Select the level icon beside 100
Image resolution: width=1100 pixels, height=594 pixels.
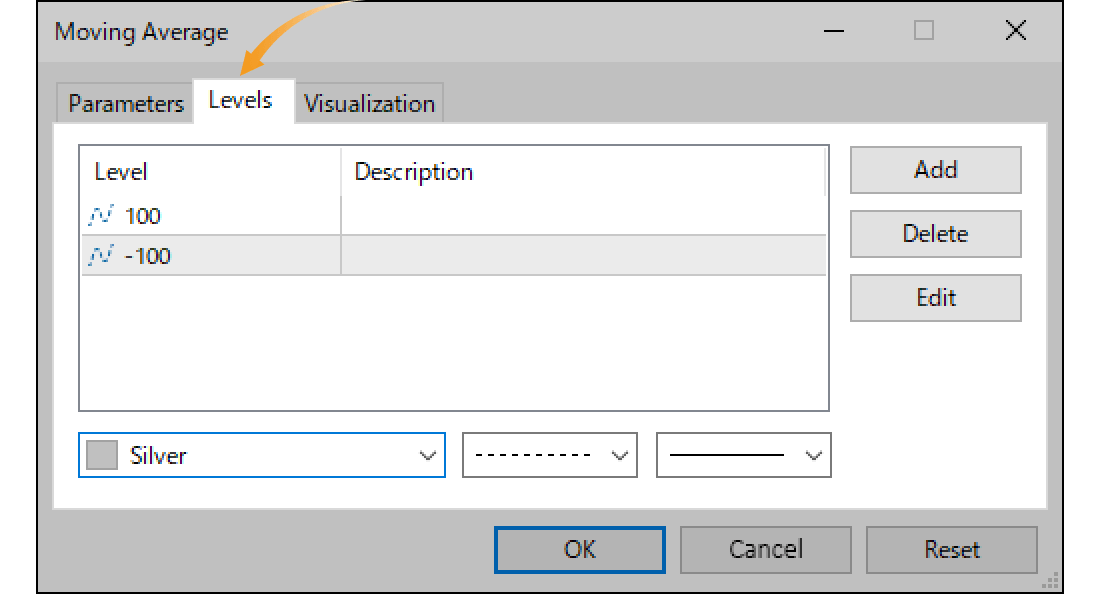click(100, 215)
